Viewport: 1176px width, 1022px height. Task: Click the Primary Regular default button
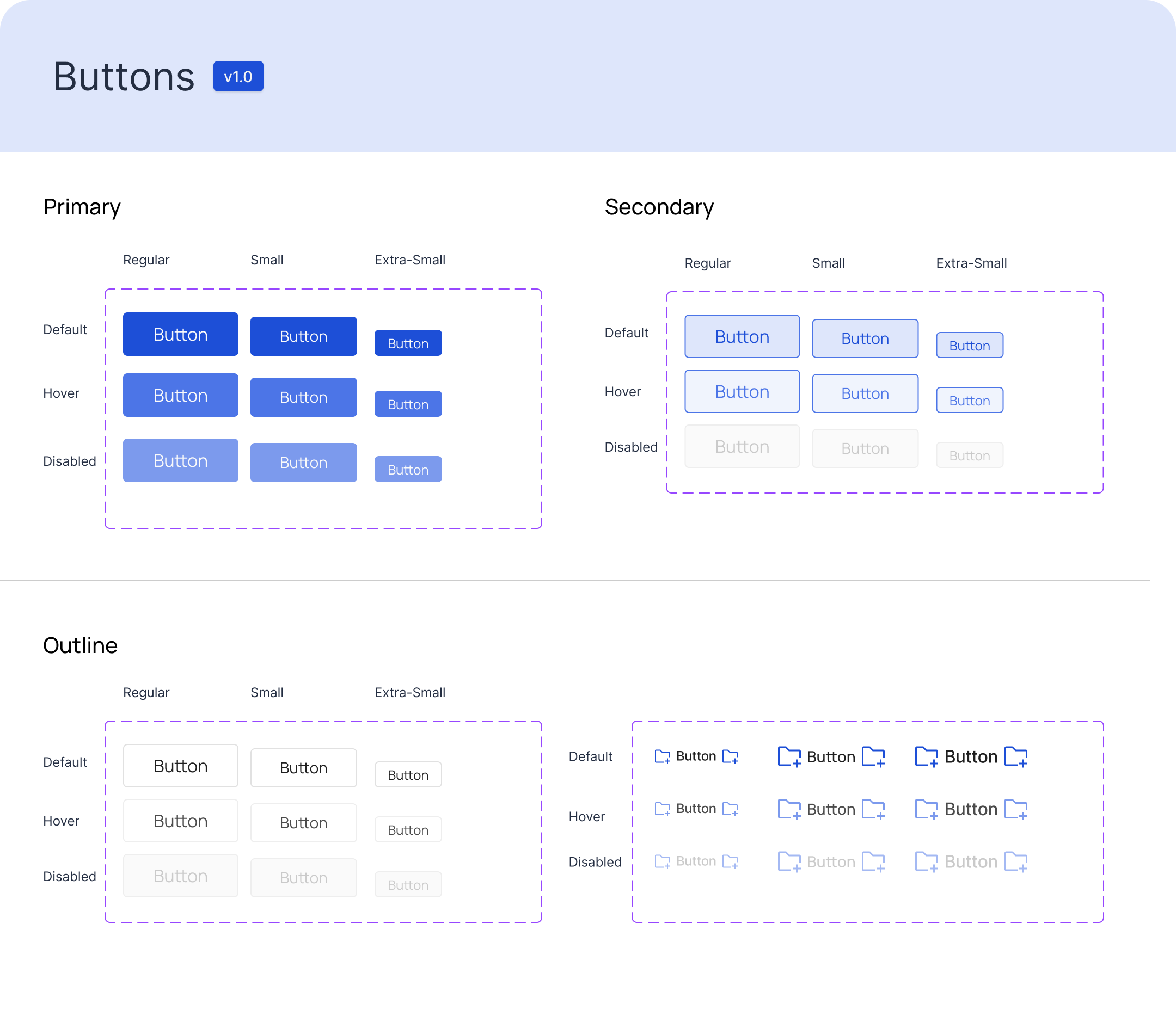tap(180, 334)
